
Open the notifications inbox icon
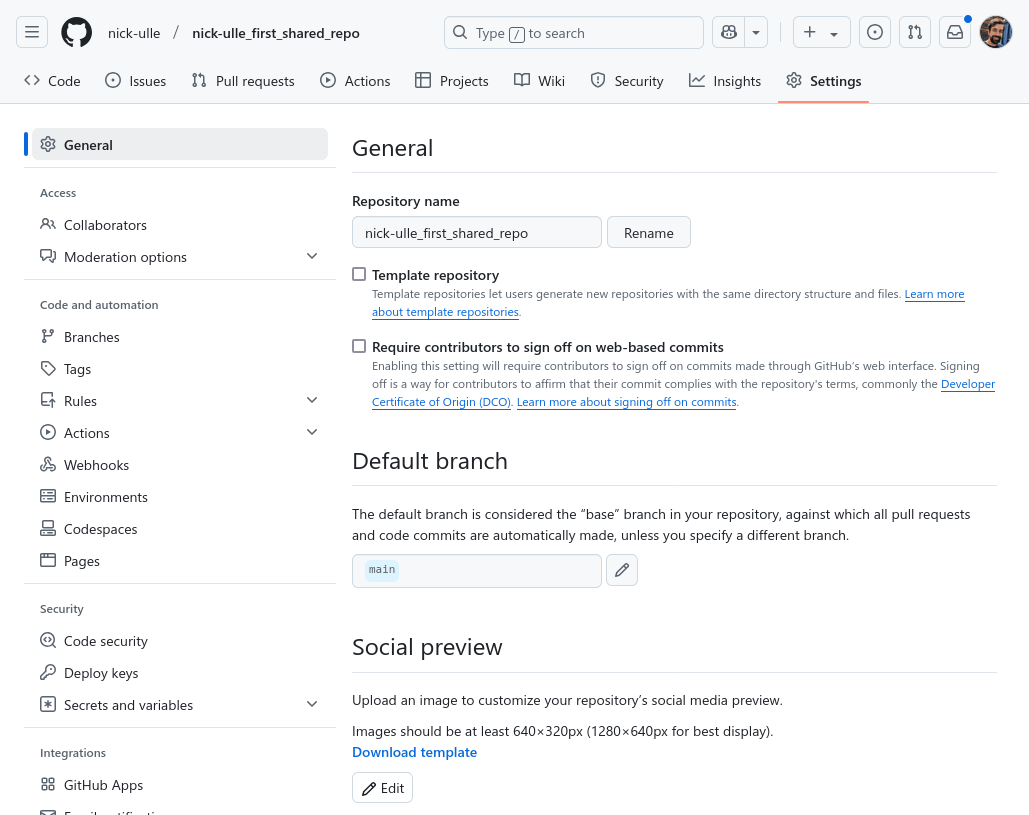[x=955, y=33]
